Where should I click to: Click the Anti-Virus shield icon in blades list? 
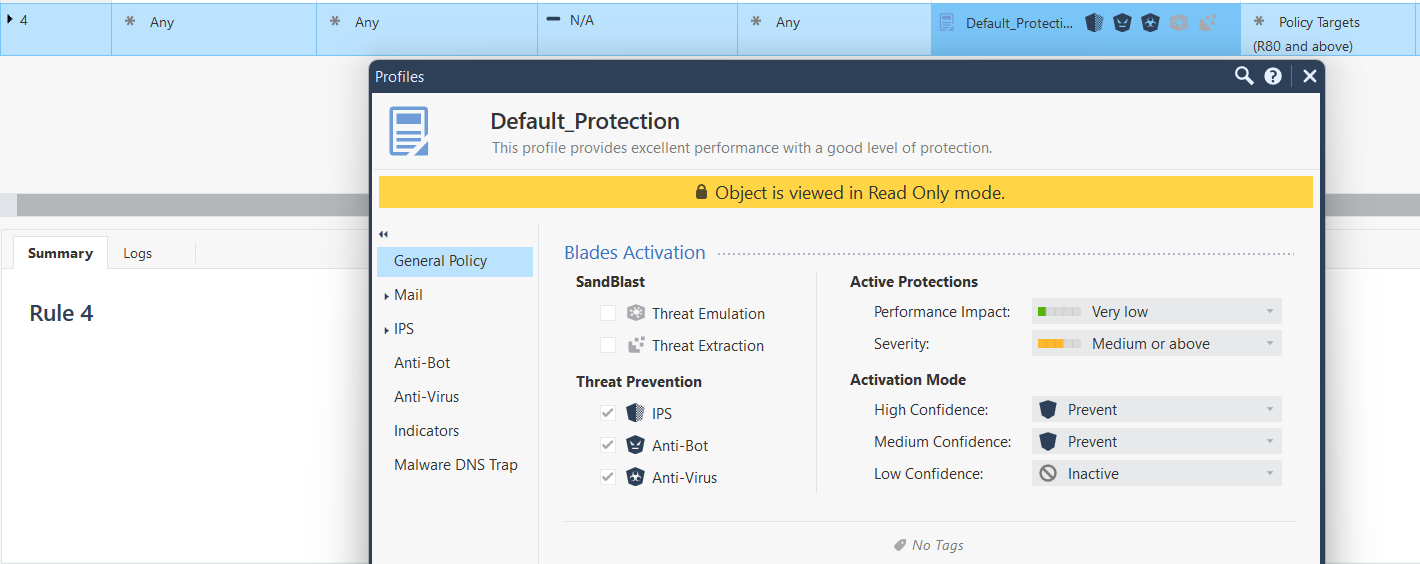click(635, 477)
